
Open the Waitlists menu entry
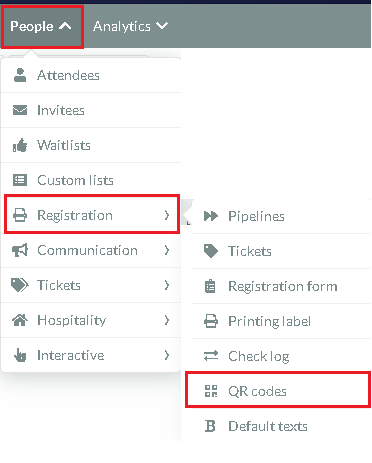pos(91,145)
